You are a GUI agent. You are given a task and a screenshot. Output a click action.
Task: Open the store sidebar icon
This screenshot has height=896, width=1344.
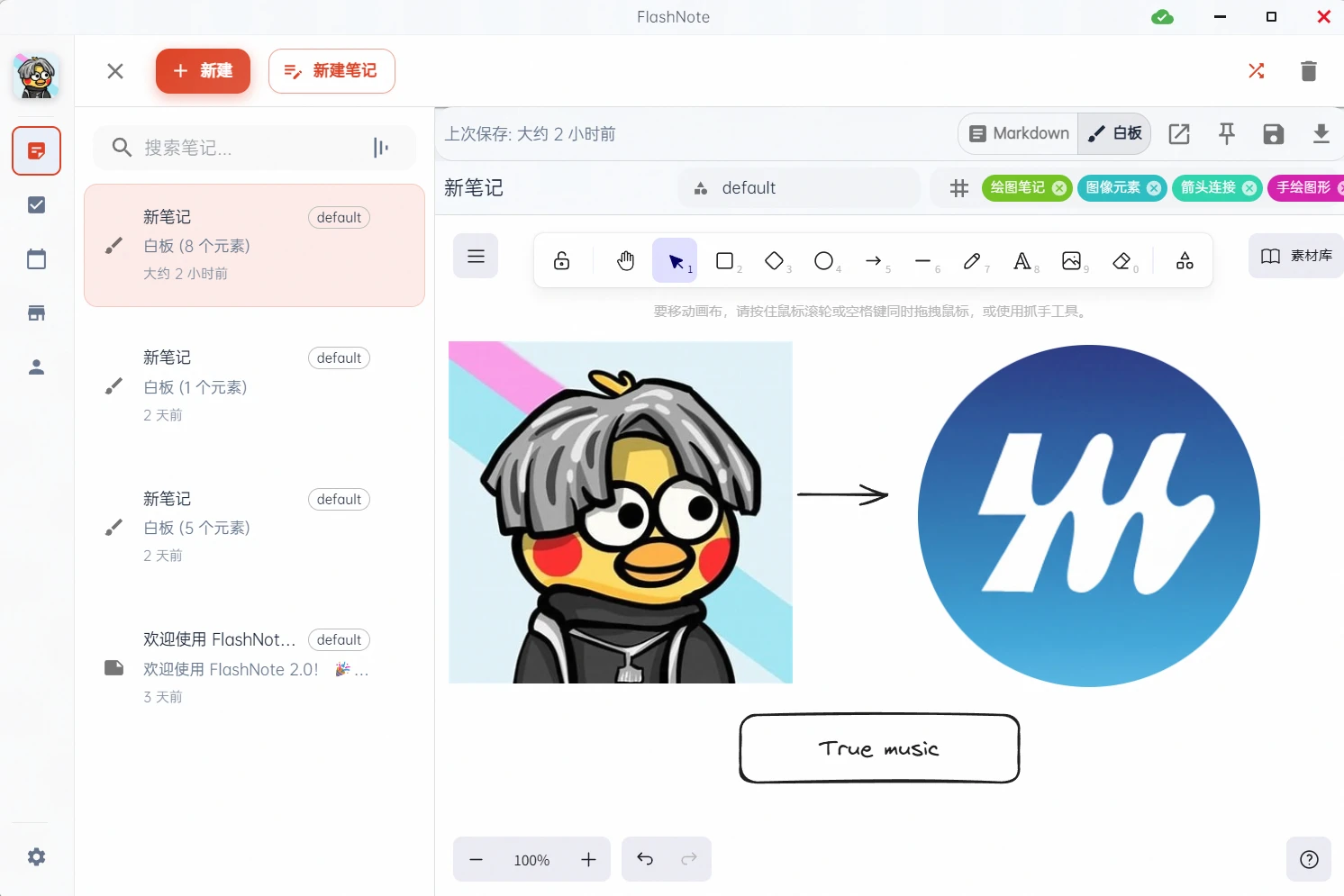(x=36, y=313)
